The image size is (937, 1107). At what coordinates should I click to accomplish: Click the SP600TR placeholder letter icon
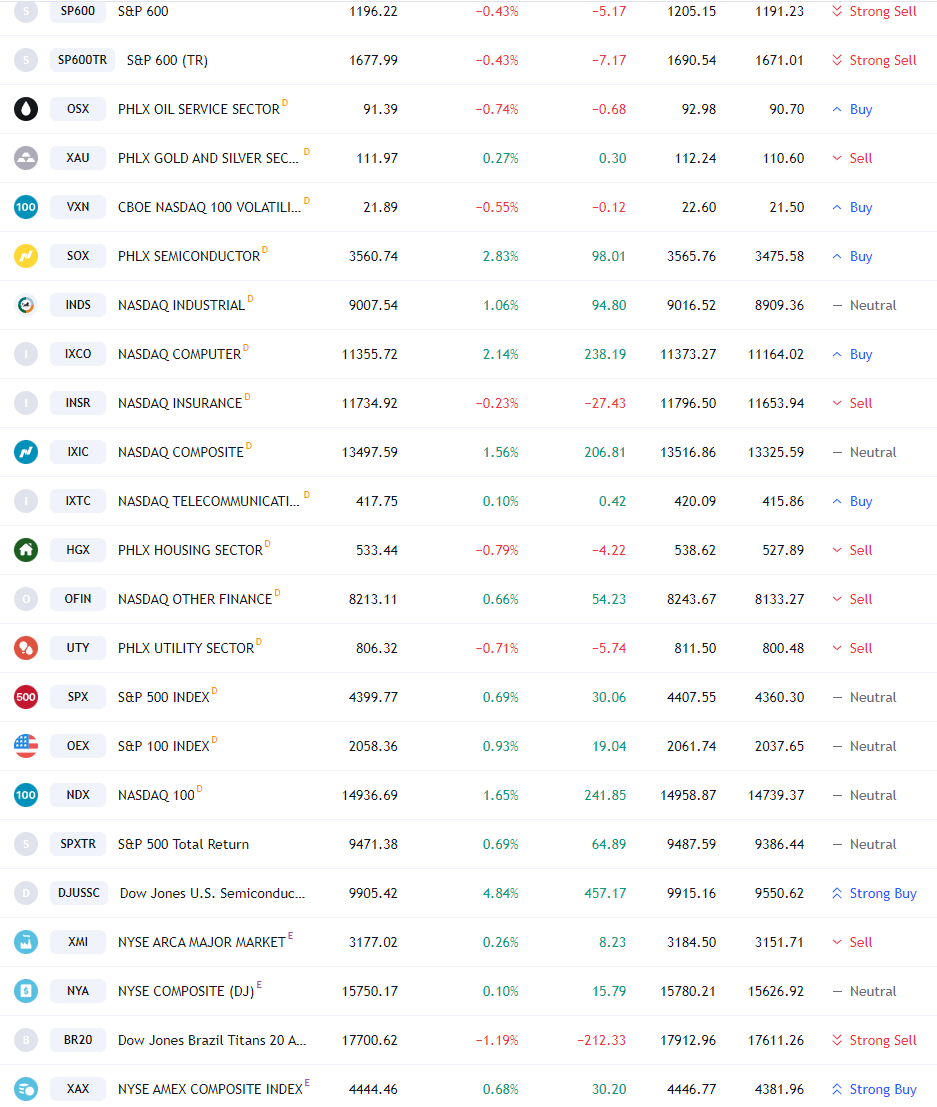pyautogui.click(x=26, y=60)
